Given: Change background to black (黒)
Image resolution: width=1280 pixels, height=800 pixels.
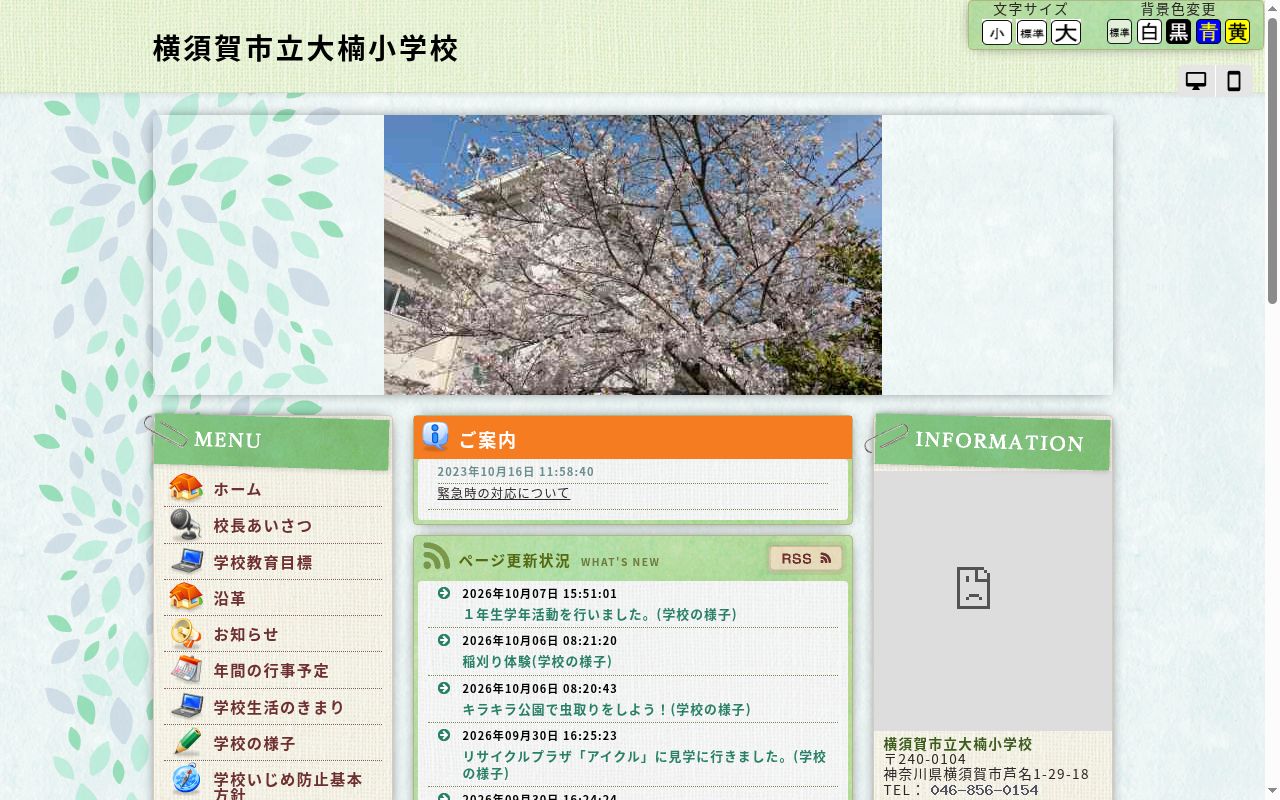Looking at the screenshot, I should (x=1179, y=32).
